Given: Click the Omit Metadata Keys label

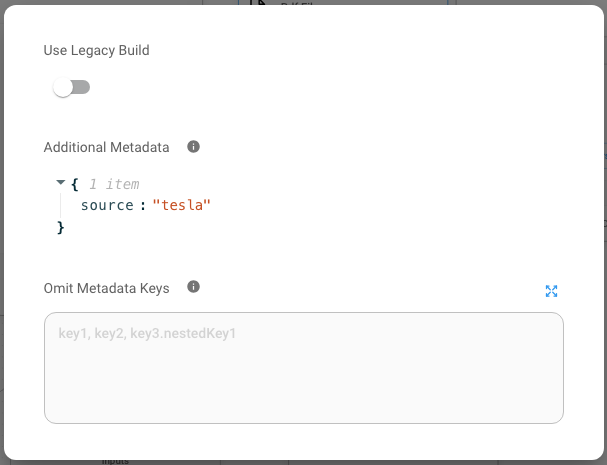Looking at the screenshot, I should tap(106, 288).
